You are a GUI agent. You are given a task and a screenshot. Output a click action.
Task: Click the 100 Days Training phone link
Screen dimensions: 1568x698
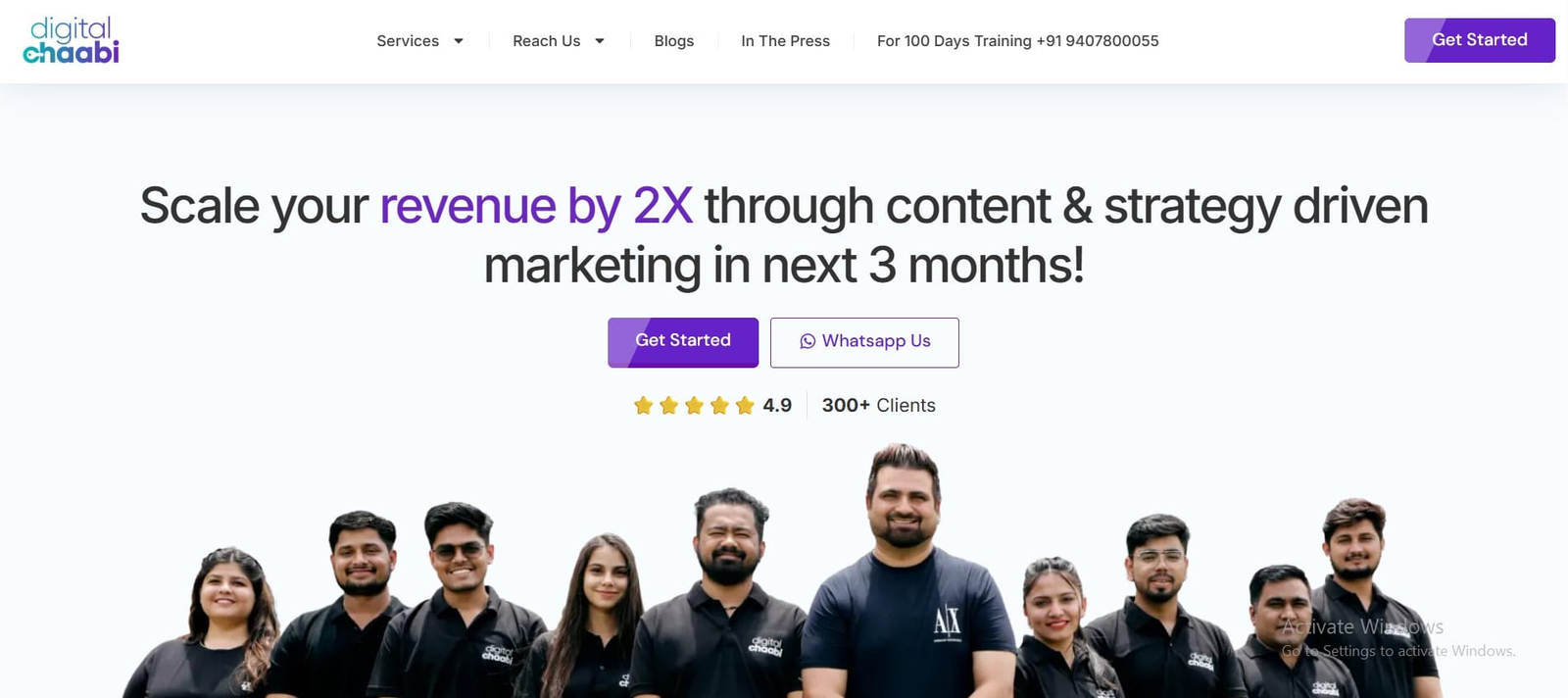click(x=1017, y=41)
